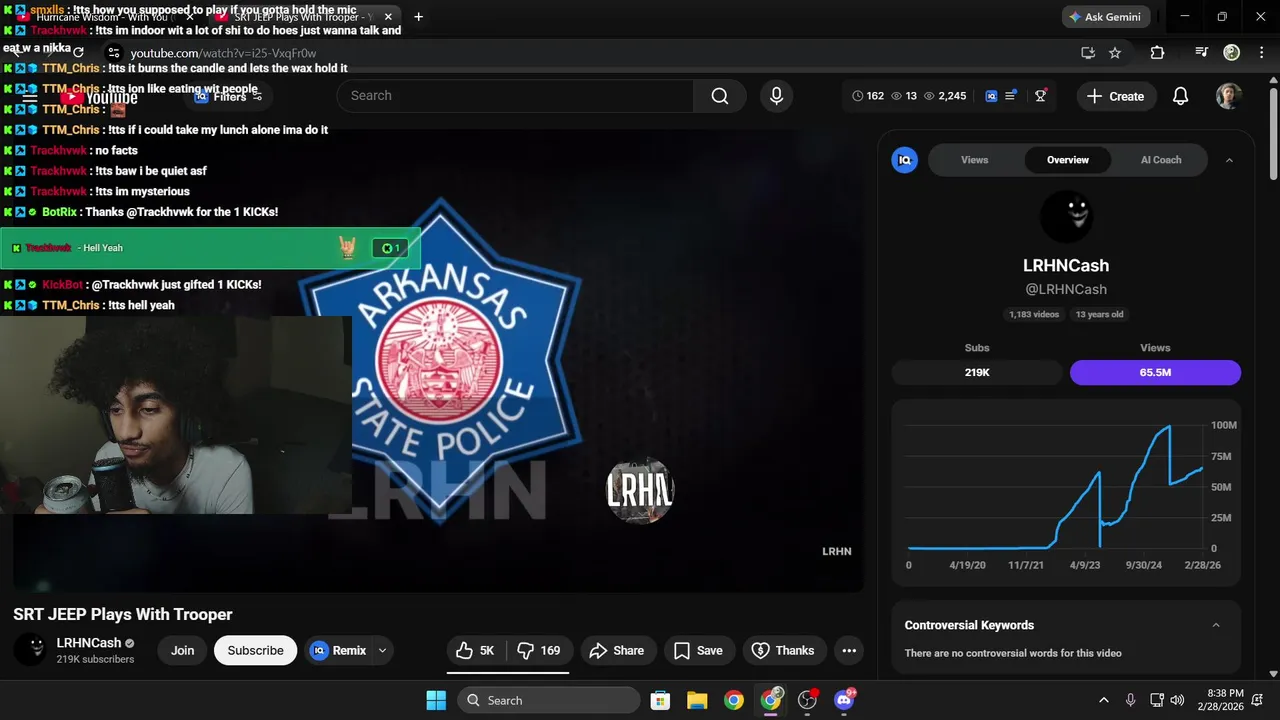
Task: Open the more actions ellipsis menu
Action: tap(849, 650)
